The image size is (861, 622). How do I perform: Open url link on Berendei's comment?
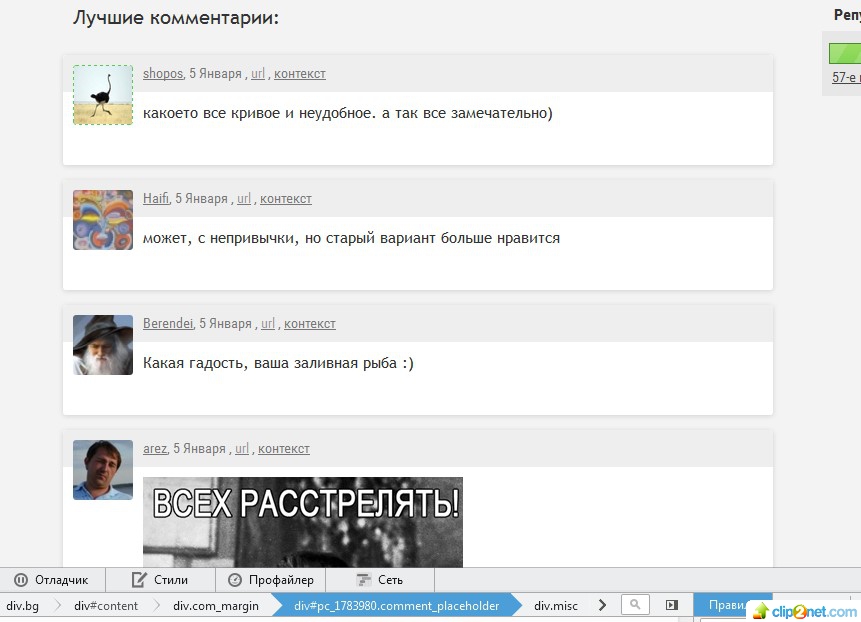(268, 324)
